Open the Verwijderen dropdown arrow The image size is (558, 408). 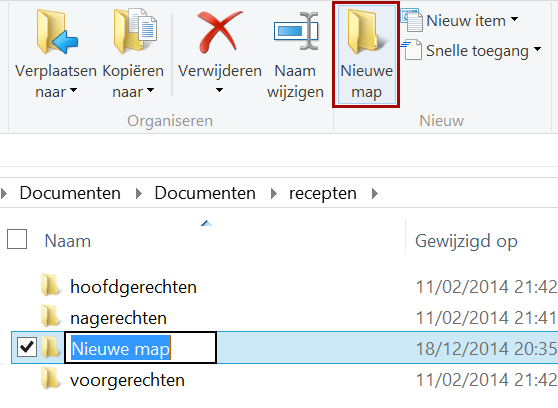coord(220,90)
